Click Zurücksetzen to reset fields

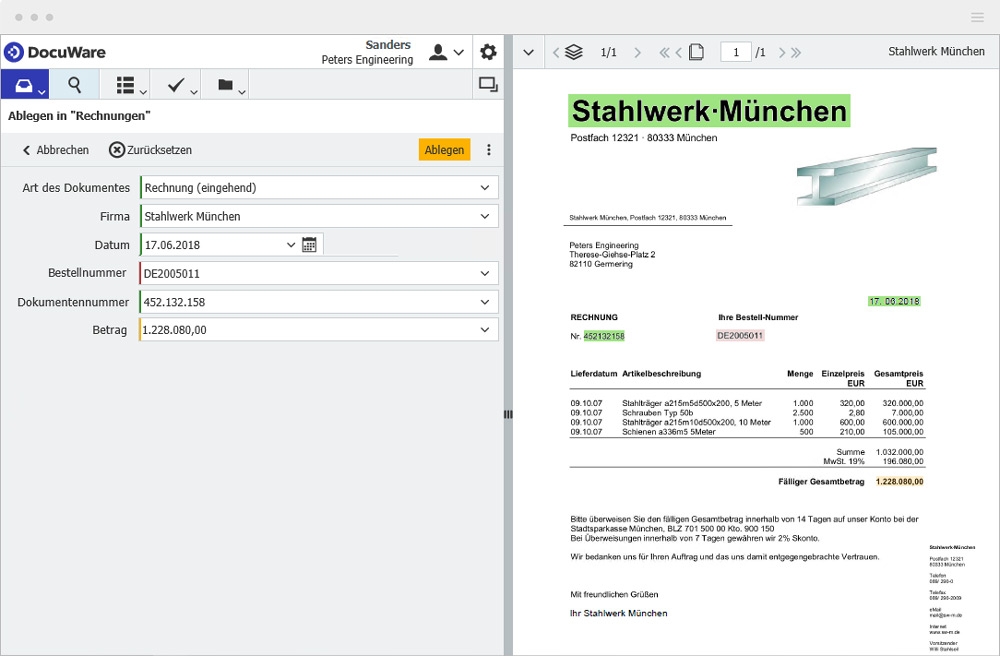tap(150, 150)
